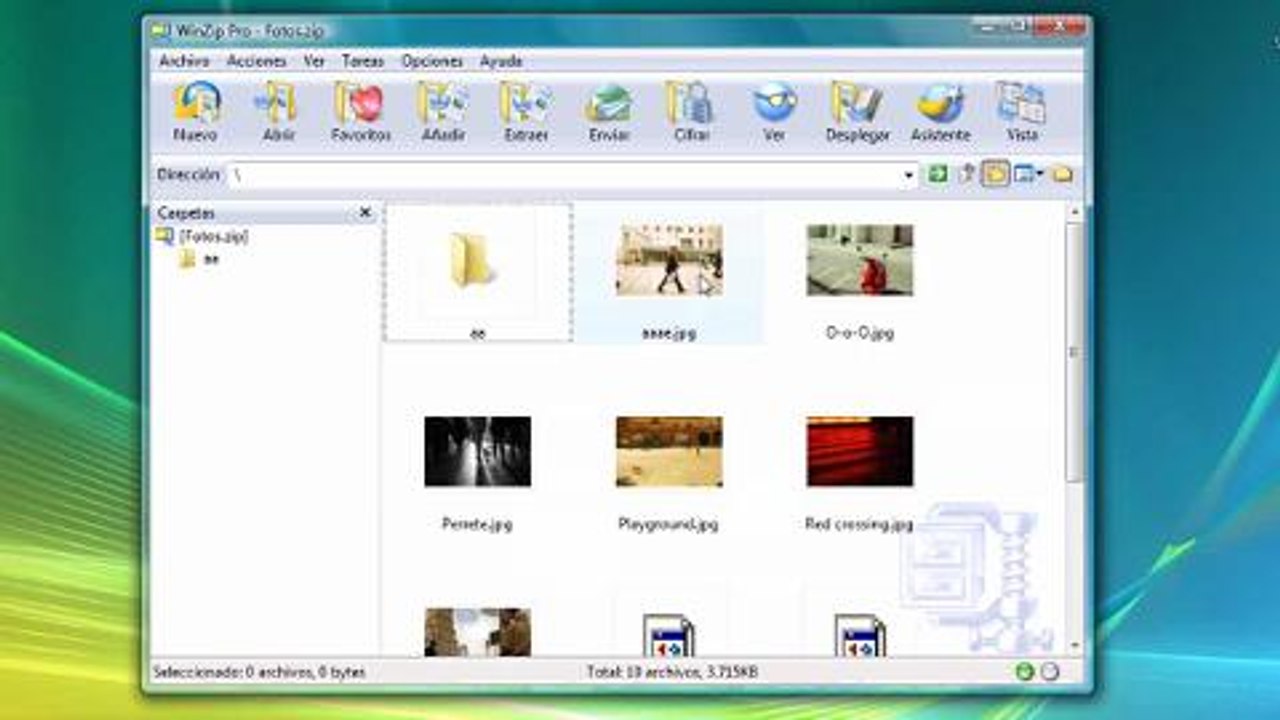1280x720 pixels.
Task: Click the Ver toolbar icon
Action: (x=774, y=112)
